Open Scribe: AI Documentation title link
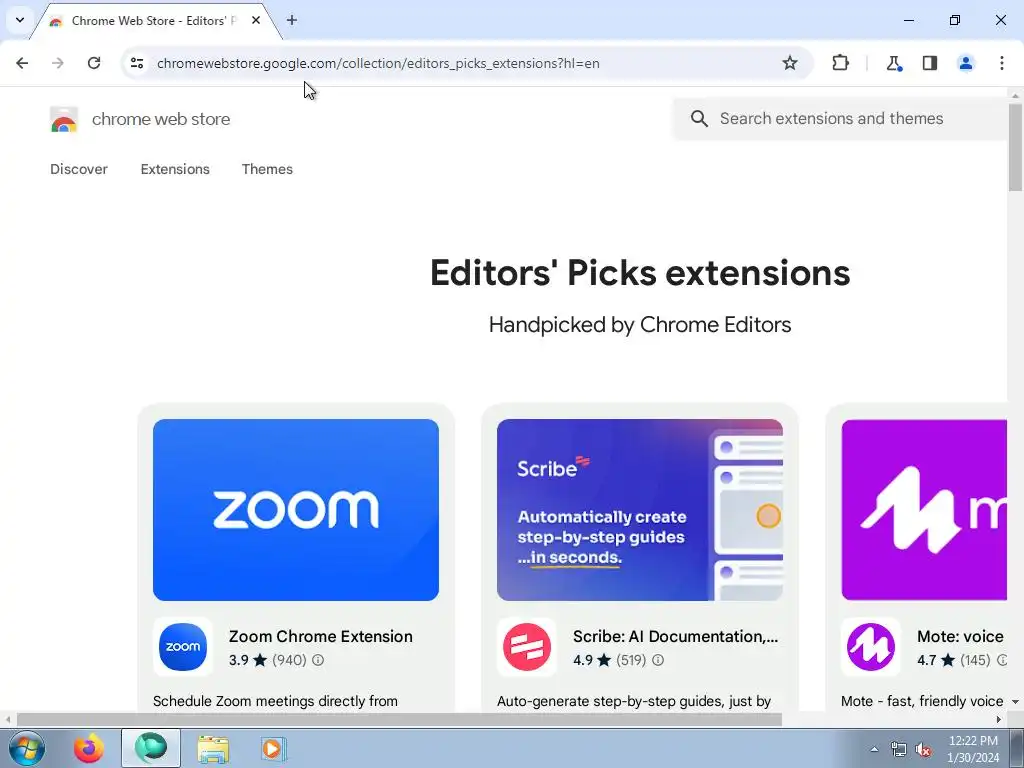Viewport: 1024px width, 768px height. coord(675,637)
